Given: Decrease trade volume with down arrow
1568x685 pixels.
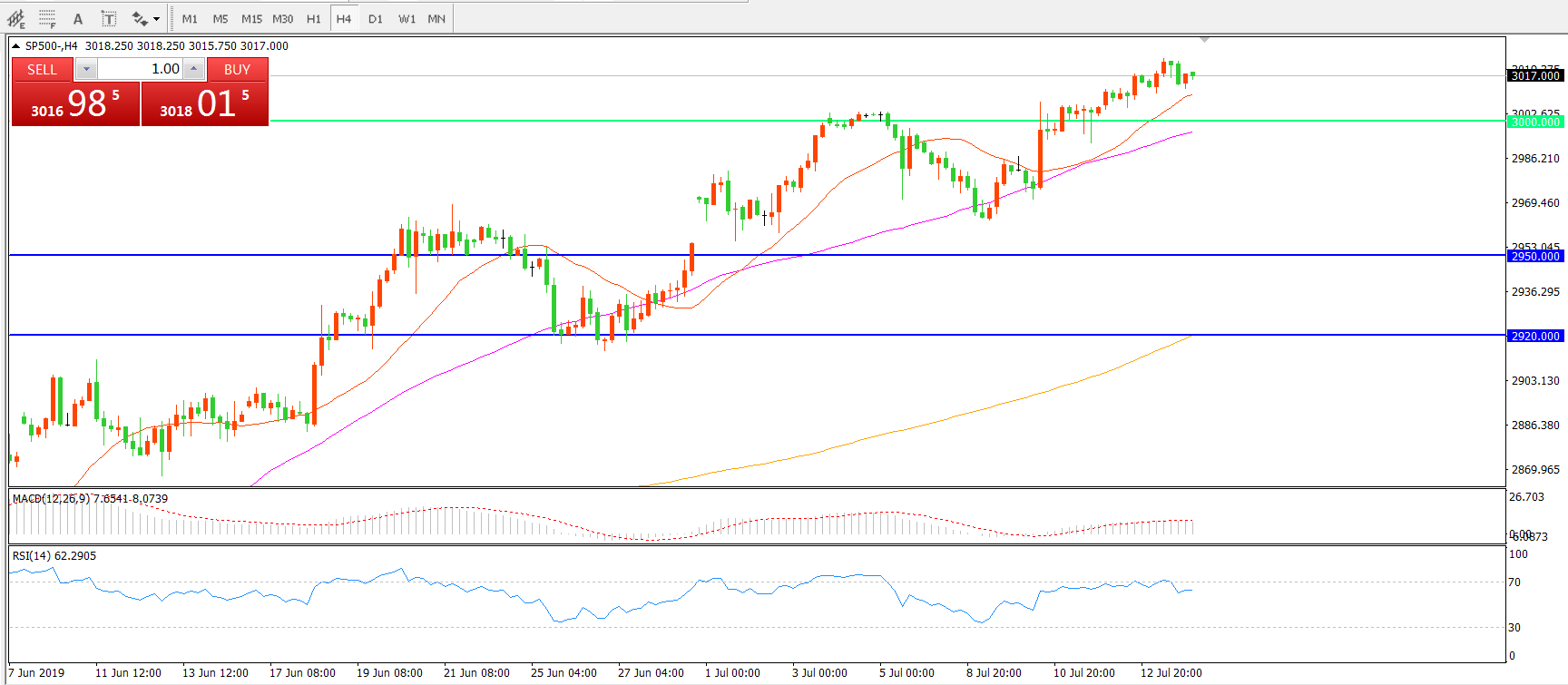Looking at the screenshot, I should coord(86,69).
